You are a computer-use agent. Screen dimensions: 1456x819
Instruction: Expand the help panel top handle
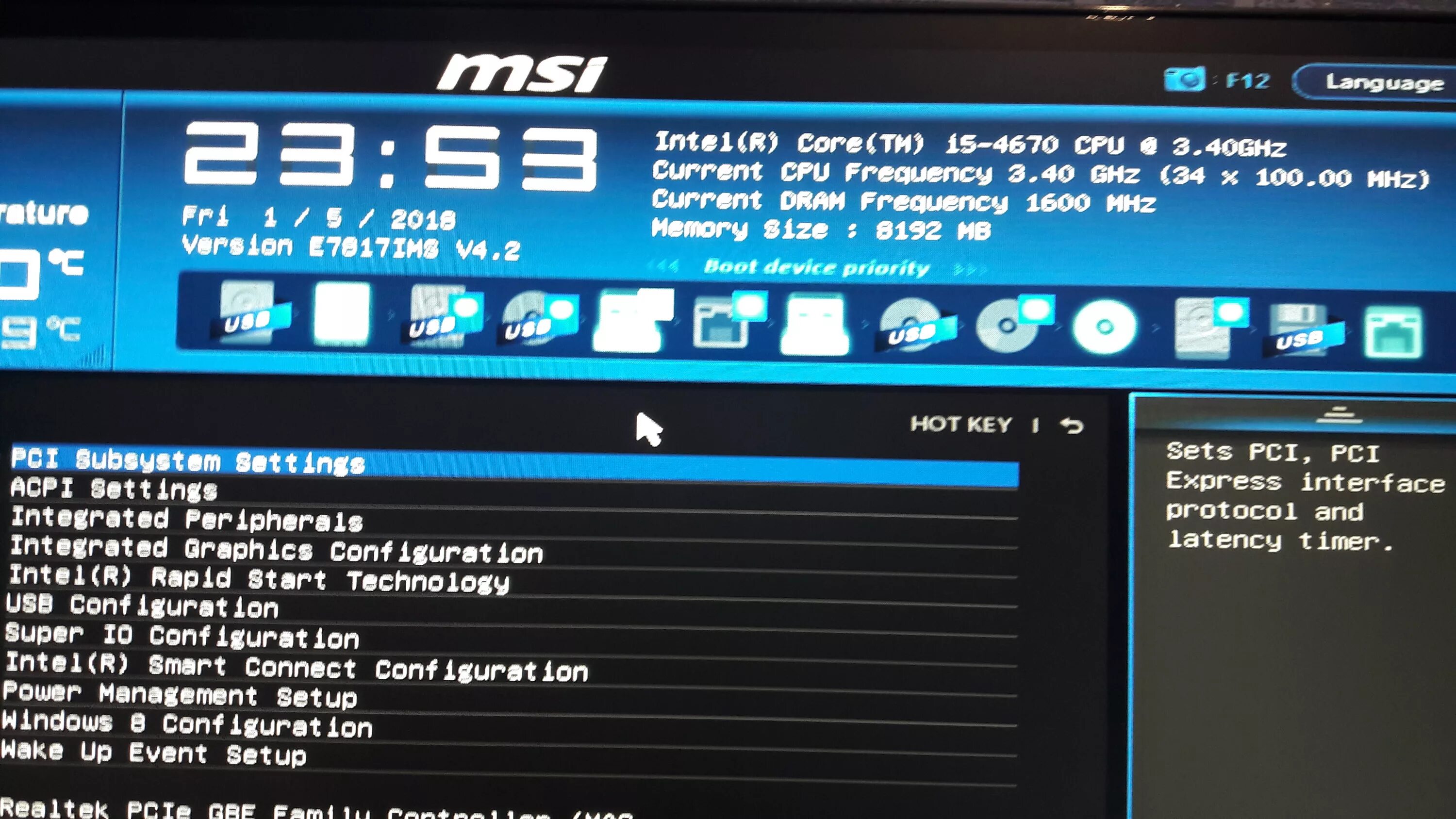1338,415
